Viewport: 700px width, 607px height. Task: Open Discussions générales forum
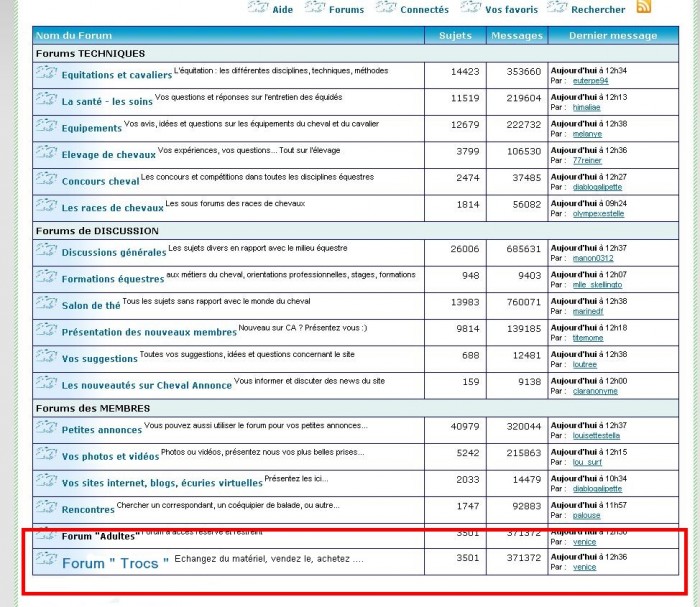click(114, 252)
